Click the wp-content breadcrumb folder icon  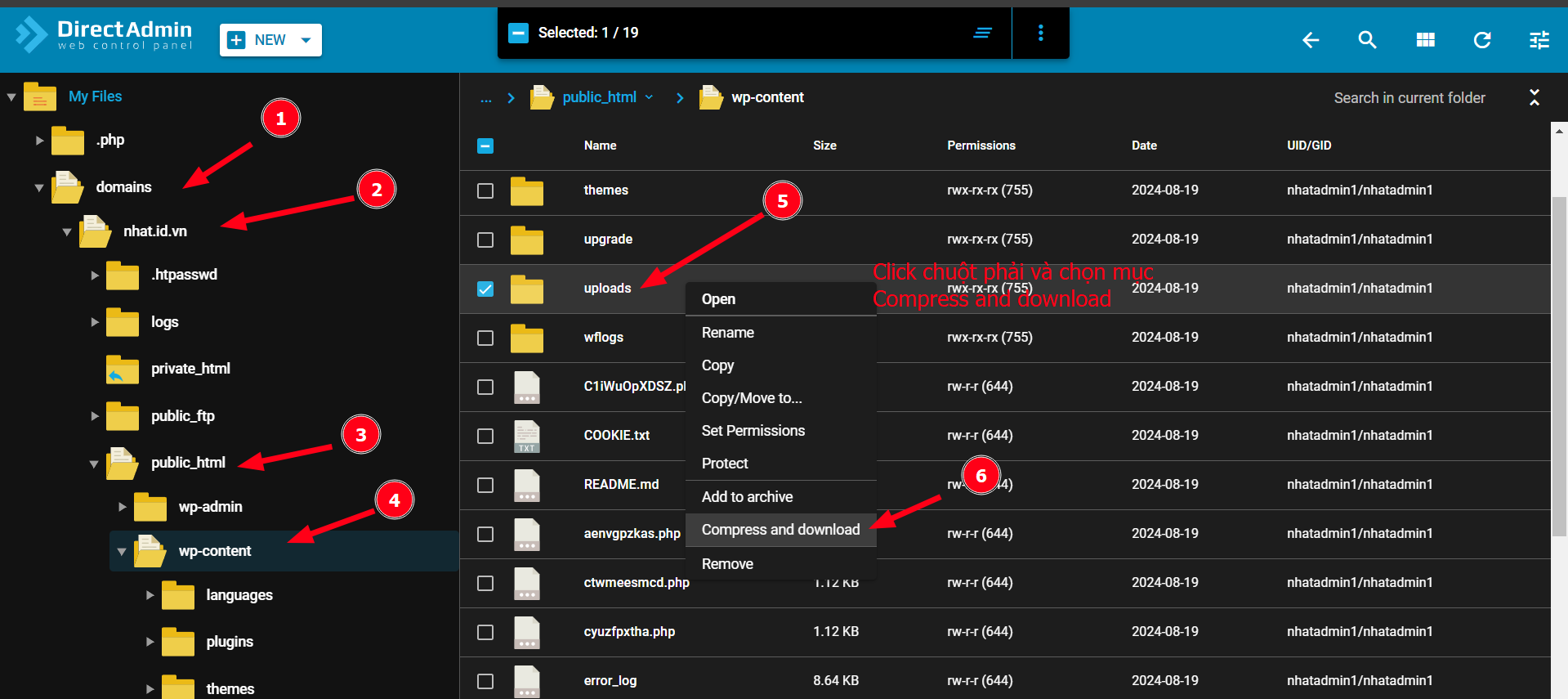(711, 97)
